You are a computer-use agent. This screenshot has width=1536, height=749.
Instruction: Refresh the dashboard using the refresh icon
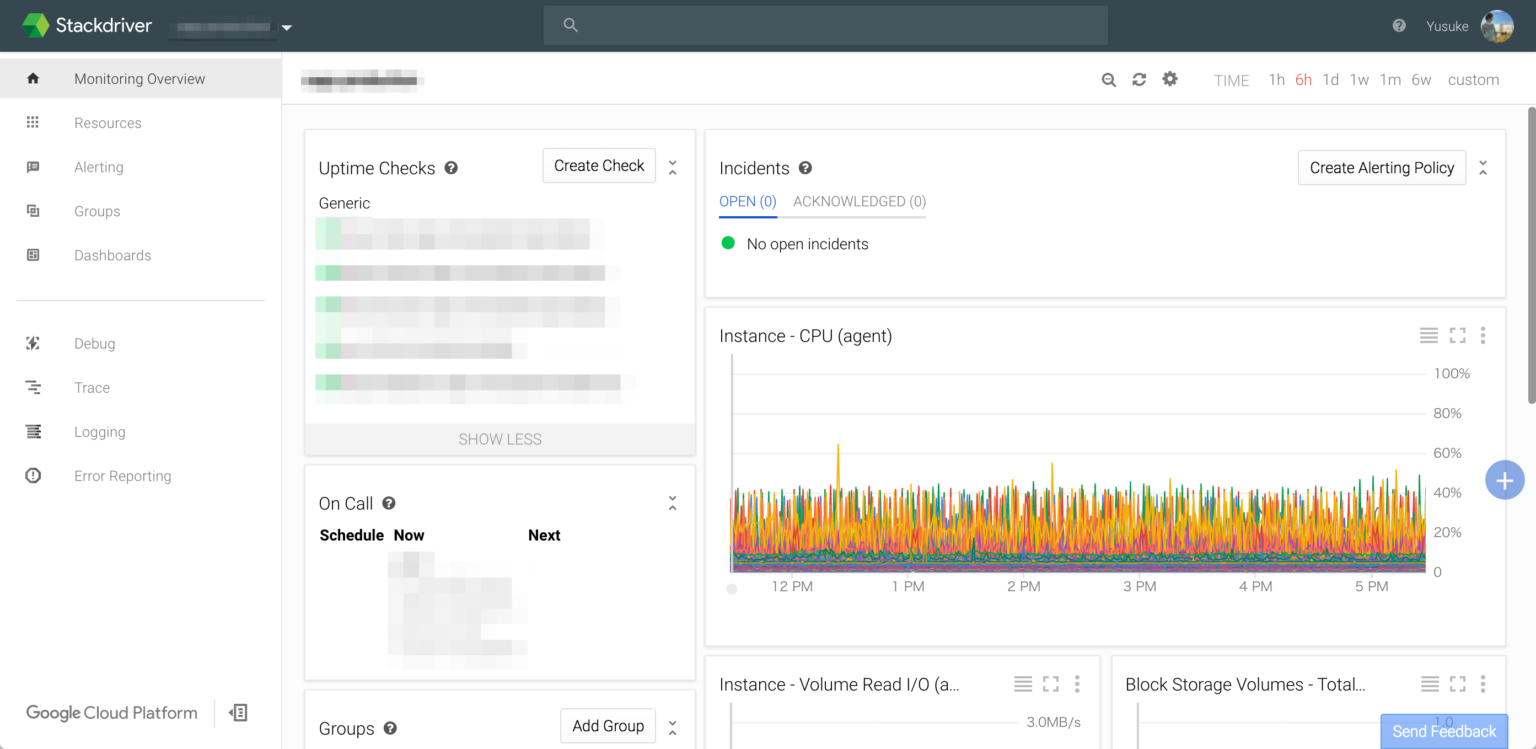click(1139, 79)
